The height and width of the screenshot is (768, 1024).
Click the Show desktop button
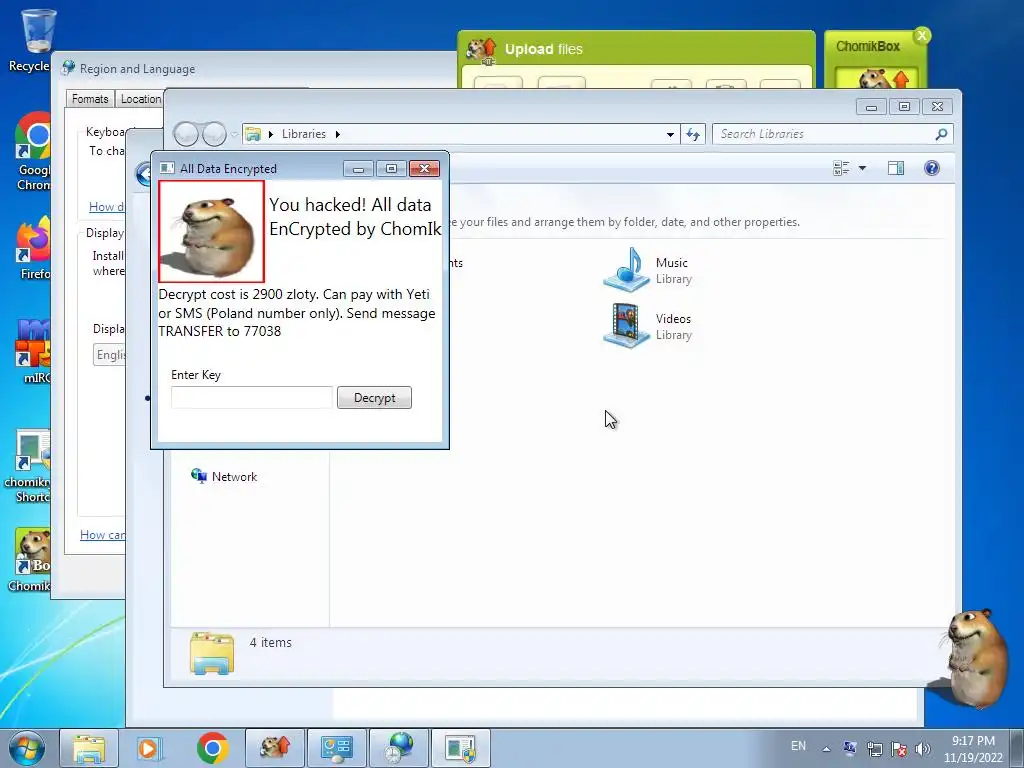tap(1017, 748)
